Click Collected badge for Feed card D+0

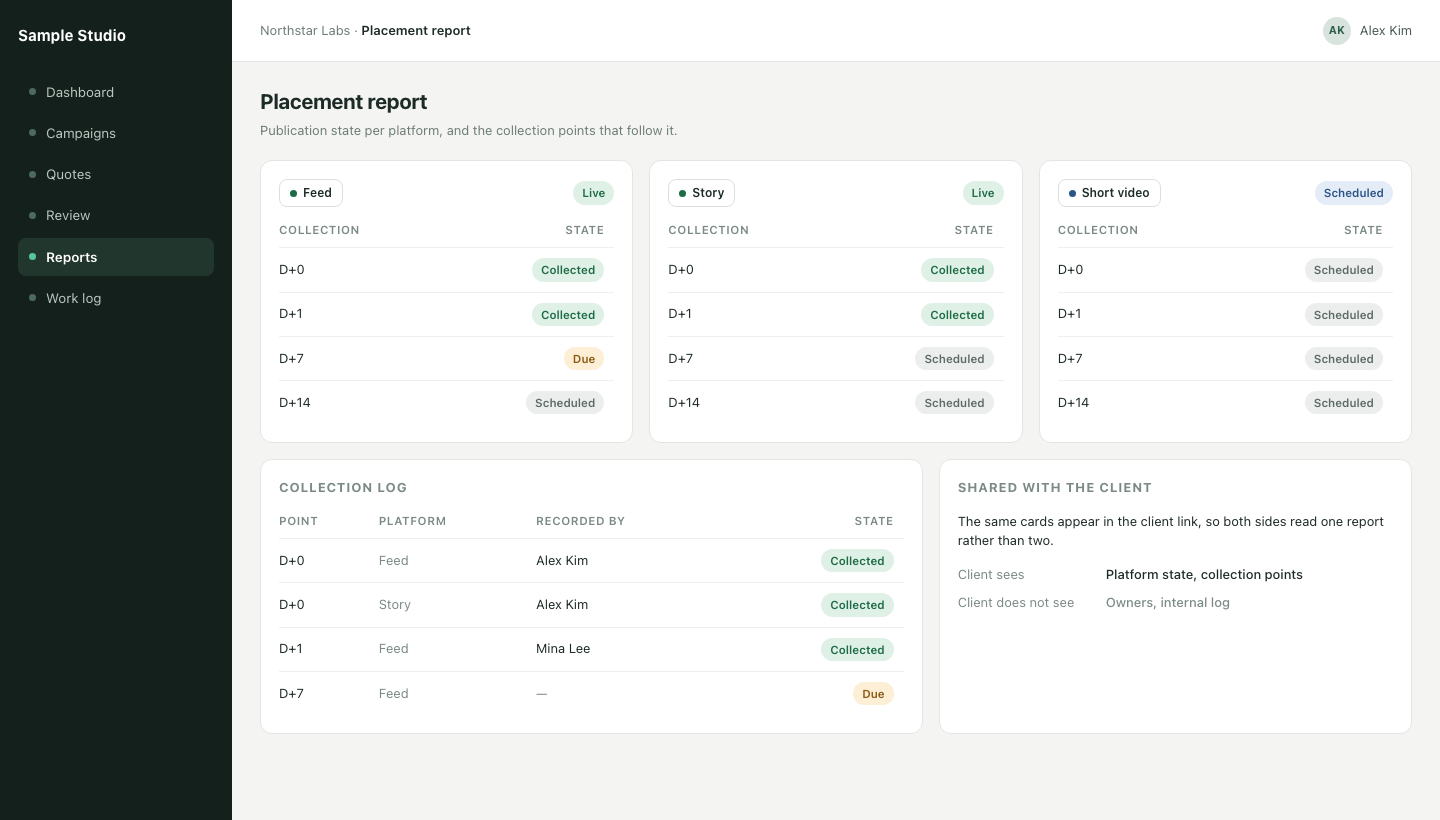568,270
